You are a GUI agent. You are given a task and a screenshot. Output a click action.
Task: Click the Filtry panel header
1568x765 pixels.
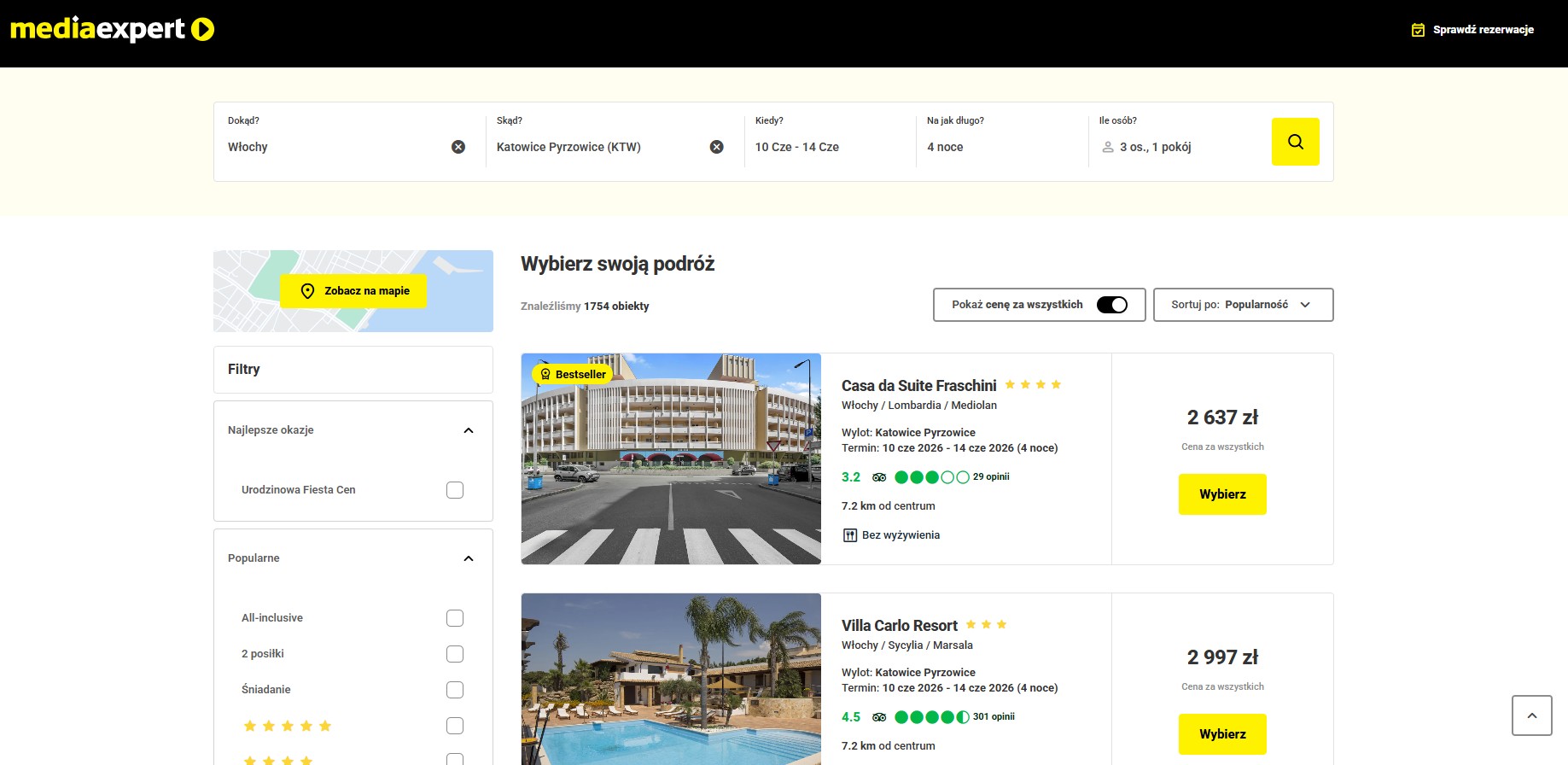pyautogui.click(x=353, y=370)
